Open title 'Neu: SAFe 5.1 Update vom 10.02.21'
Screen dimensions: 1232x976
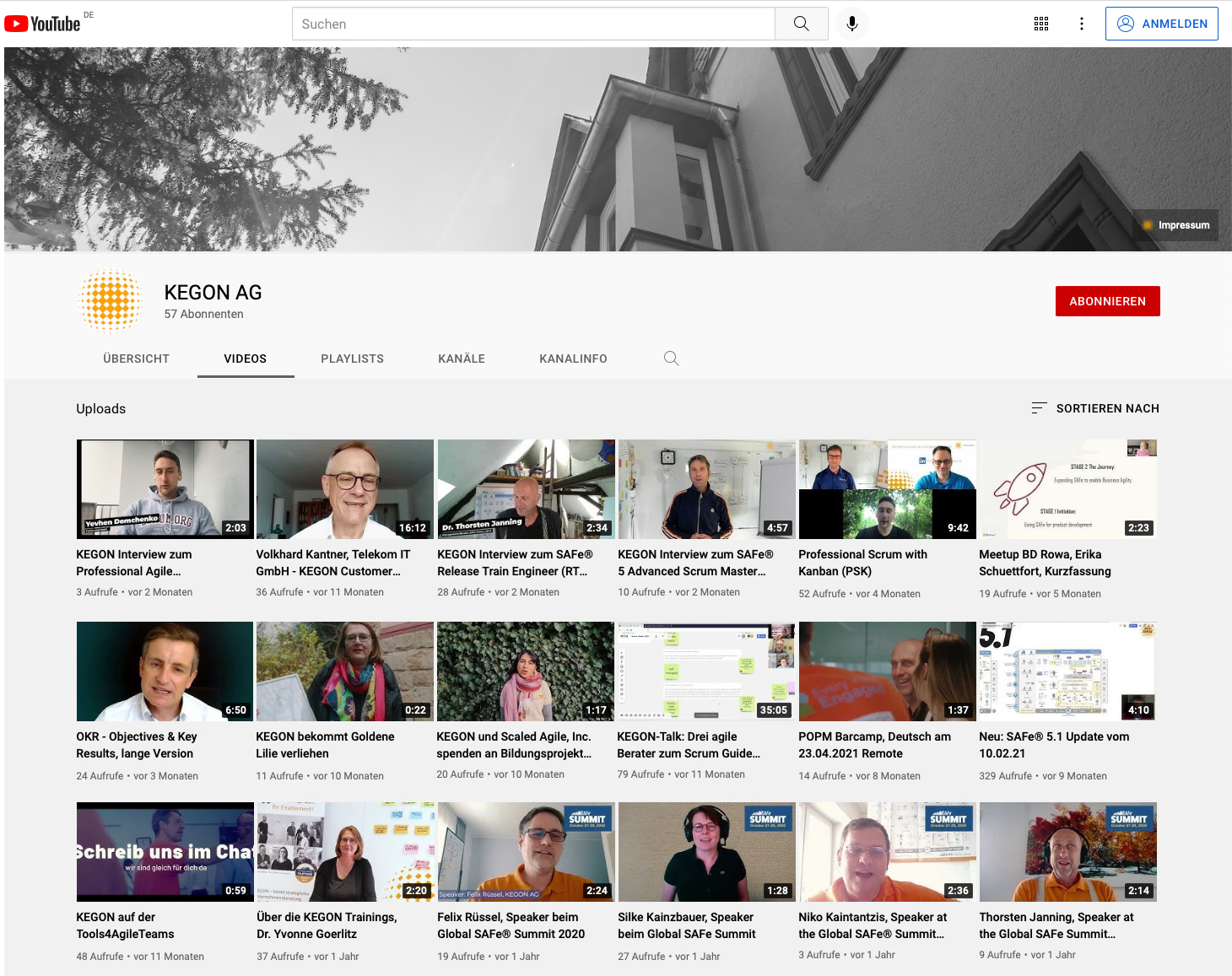(x=1054, y=745)
